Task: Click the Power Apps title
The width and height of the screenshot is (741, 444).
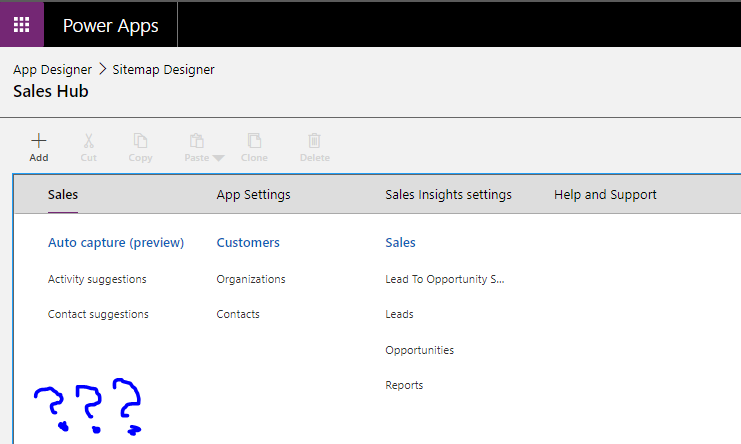Action: tap(110, 25)
